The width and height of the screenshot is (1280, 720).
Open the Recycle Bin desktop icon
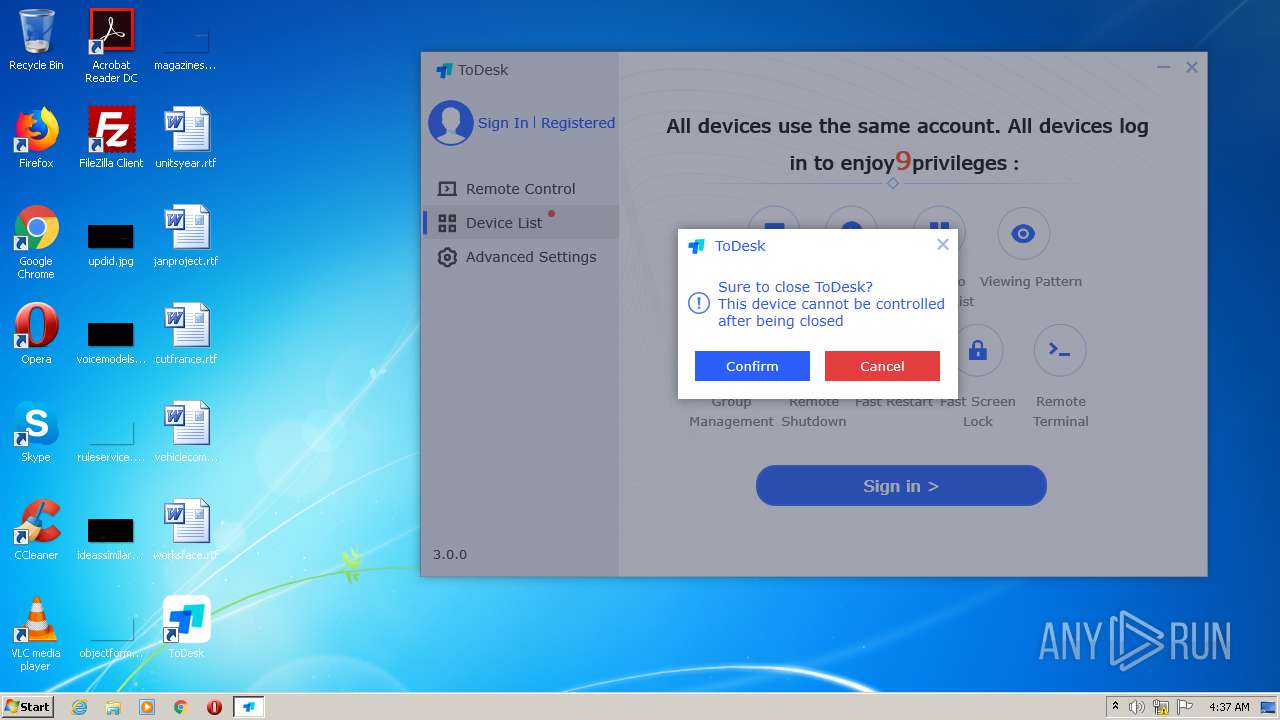coord(36,40)
